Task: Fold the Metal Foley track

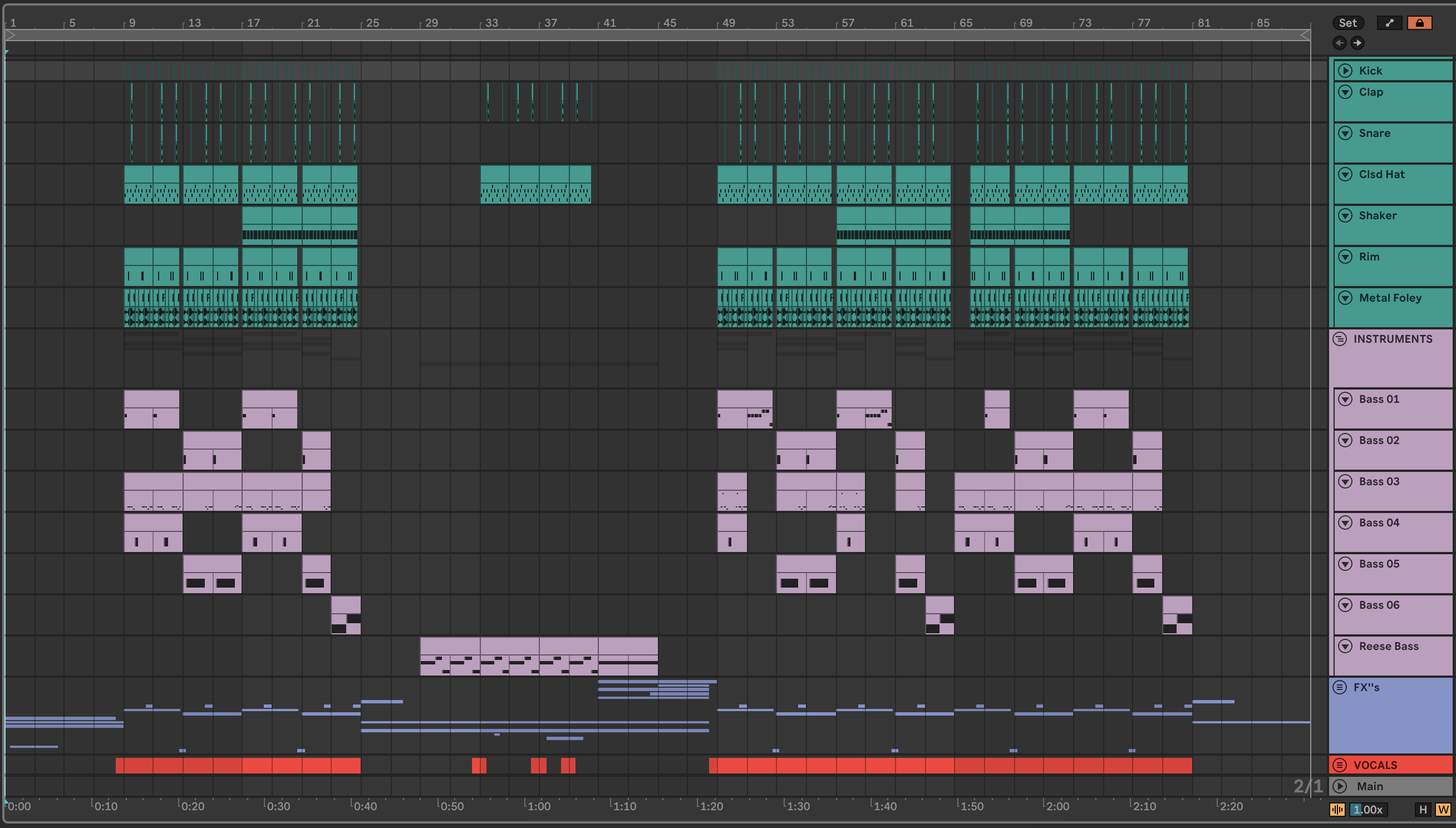Action: (1345, 298)
